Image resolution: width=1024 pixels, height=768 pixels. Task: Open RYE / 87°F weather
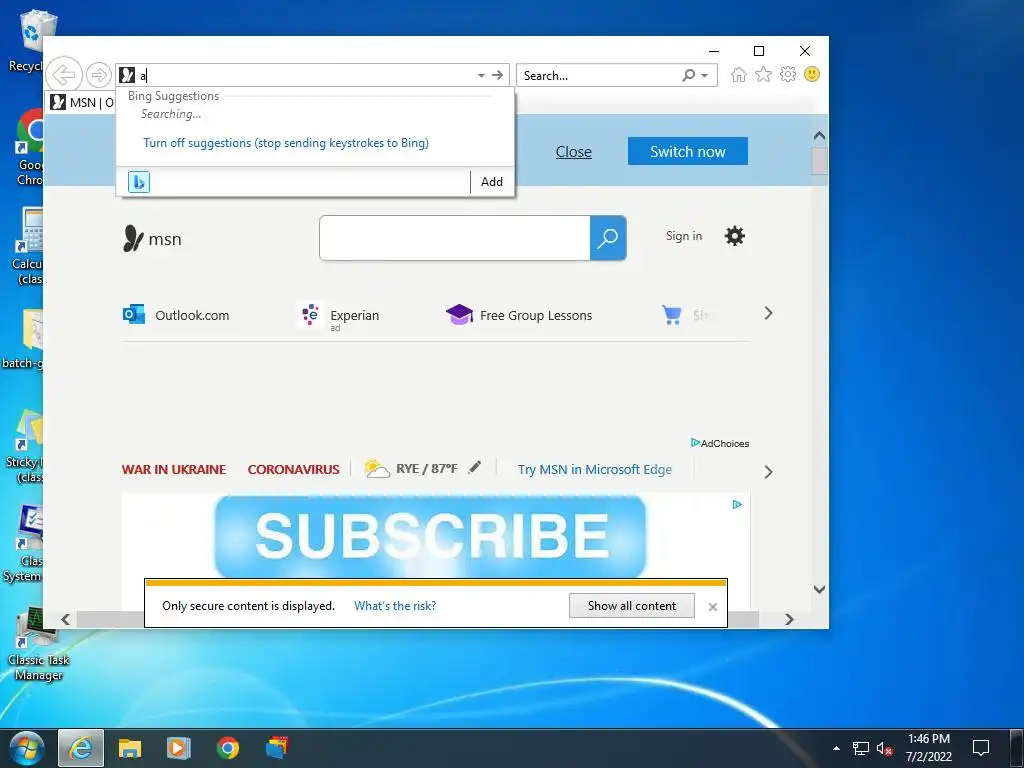point(411,469)
